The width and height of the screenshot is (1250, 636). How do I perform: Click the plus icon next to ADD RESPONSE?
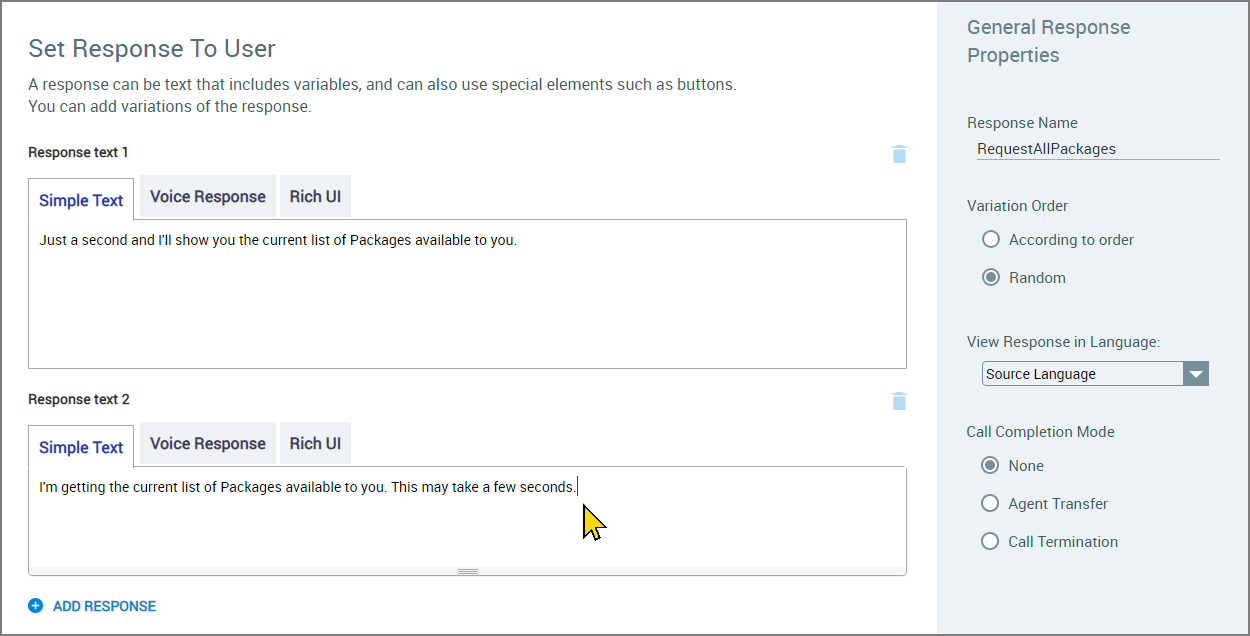tap(36, 605)
